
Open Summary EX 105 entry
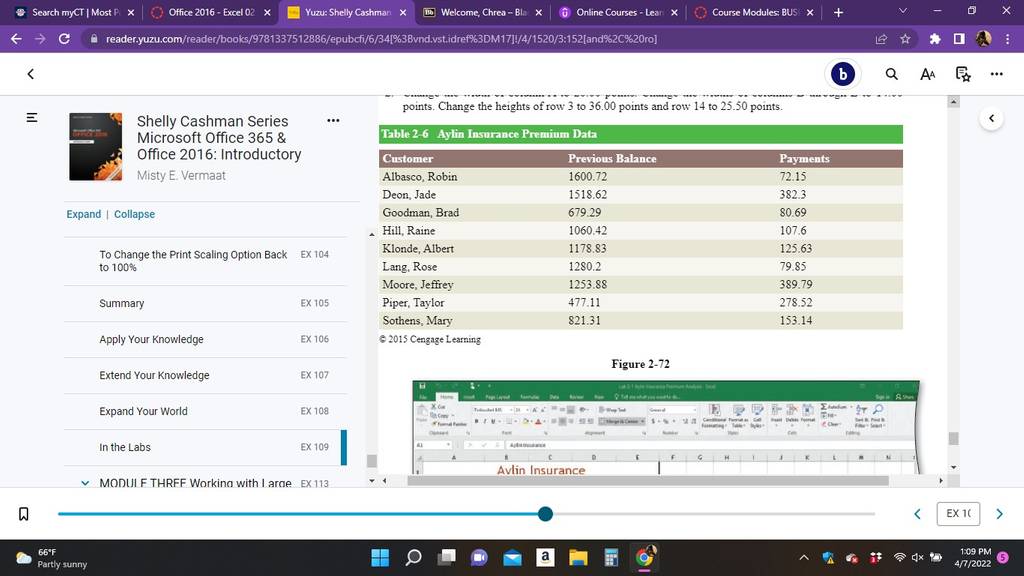pos(205,303)
